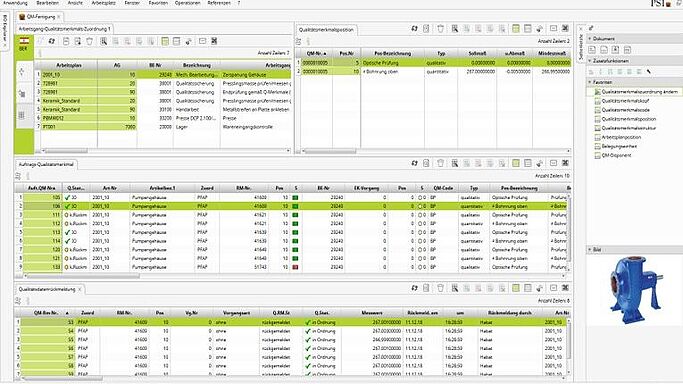
Task: Open the Operationen menu
Action: click(x=188, y=3)
